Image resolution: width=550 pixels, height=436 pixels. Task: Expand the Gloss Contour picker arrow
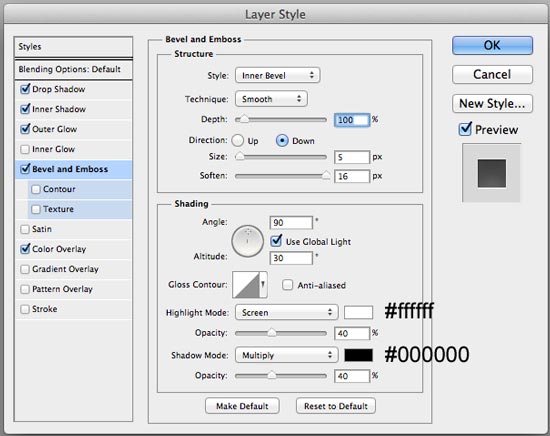point(263,284)
